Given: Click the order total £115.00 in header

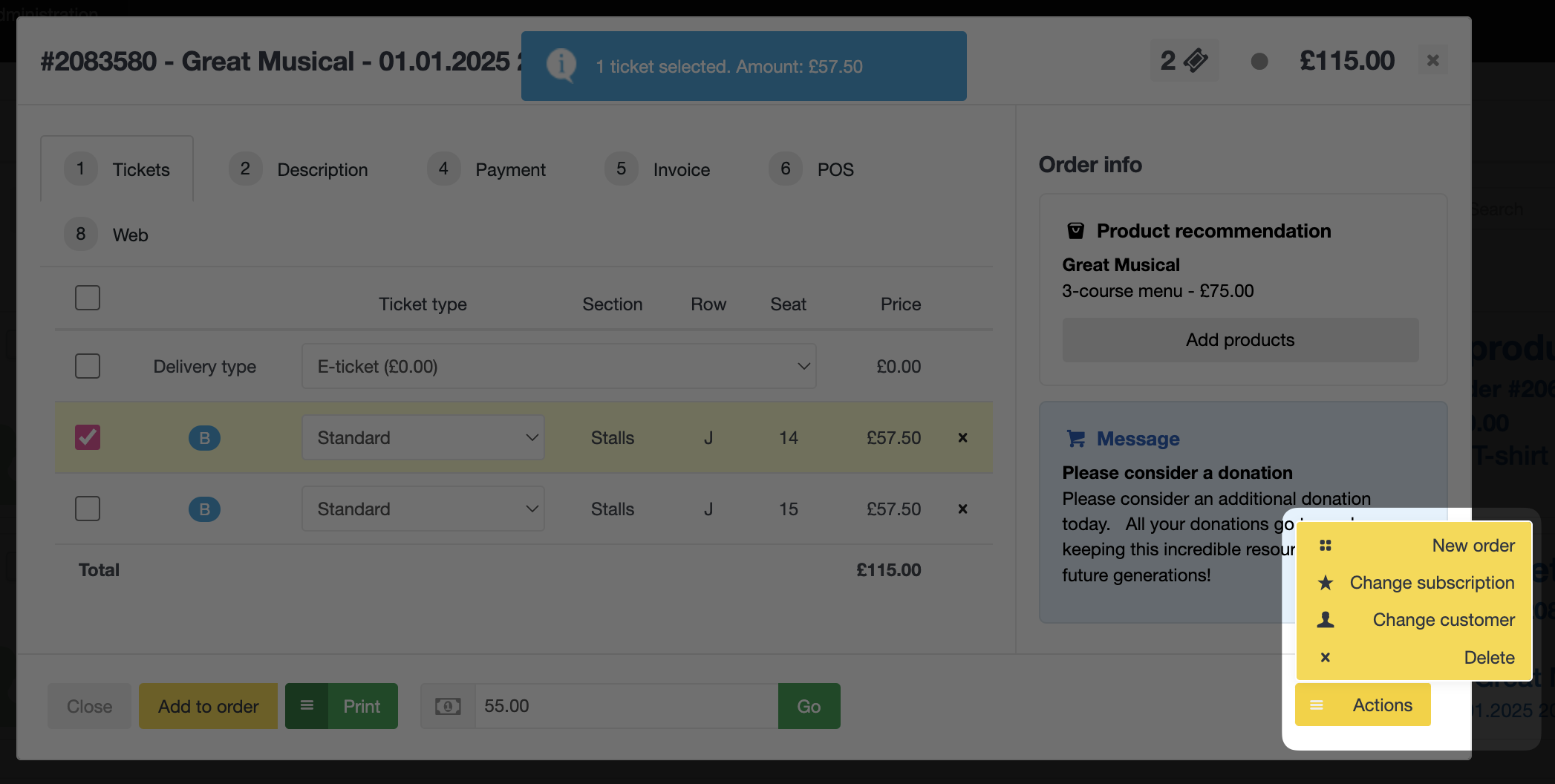Looking at the screenshot, I should click(1347, 61).
